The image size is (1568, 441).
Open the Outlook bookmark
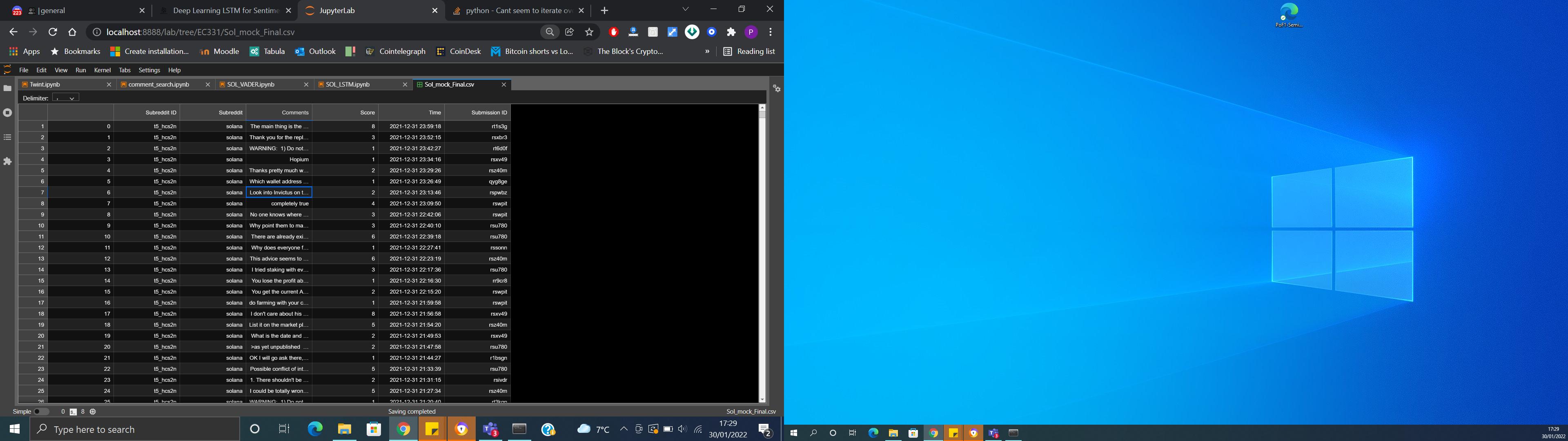point(315,52)
